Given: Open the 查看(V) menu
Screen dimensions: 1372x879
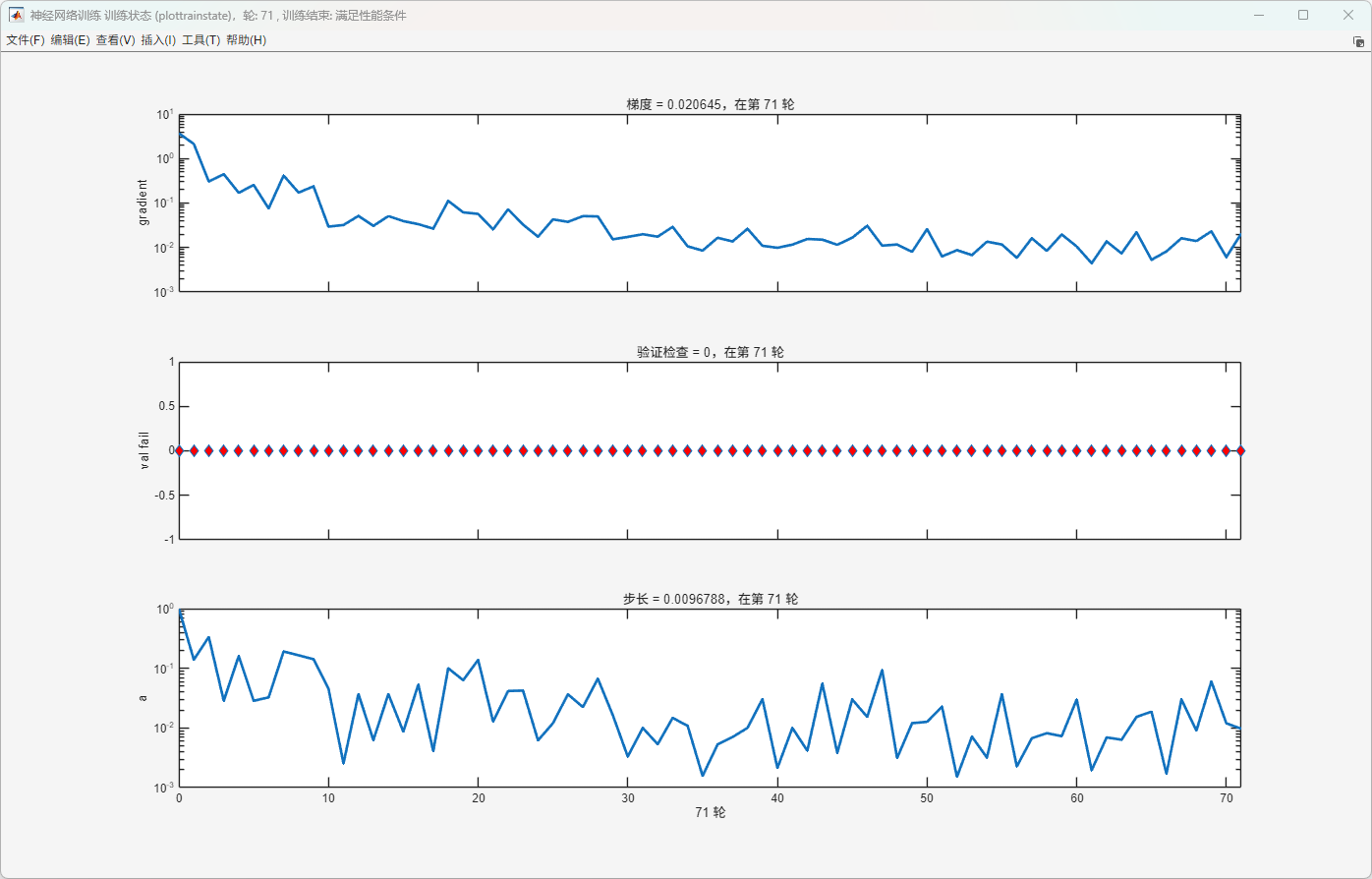Looking at the screenshot, I should (x=115, y=40).
